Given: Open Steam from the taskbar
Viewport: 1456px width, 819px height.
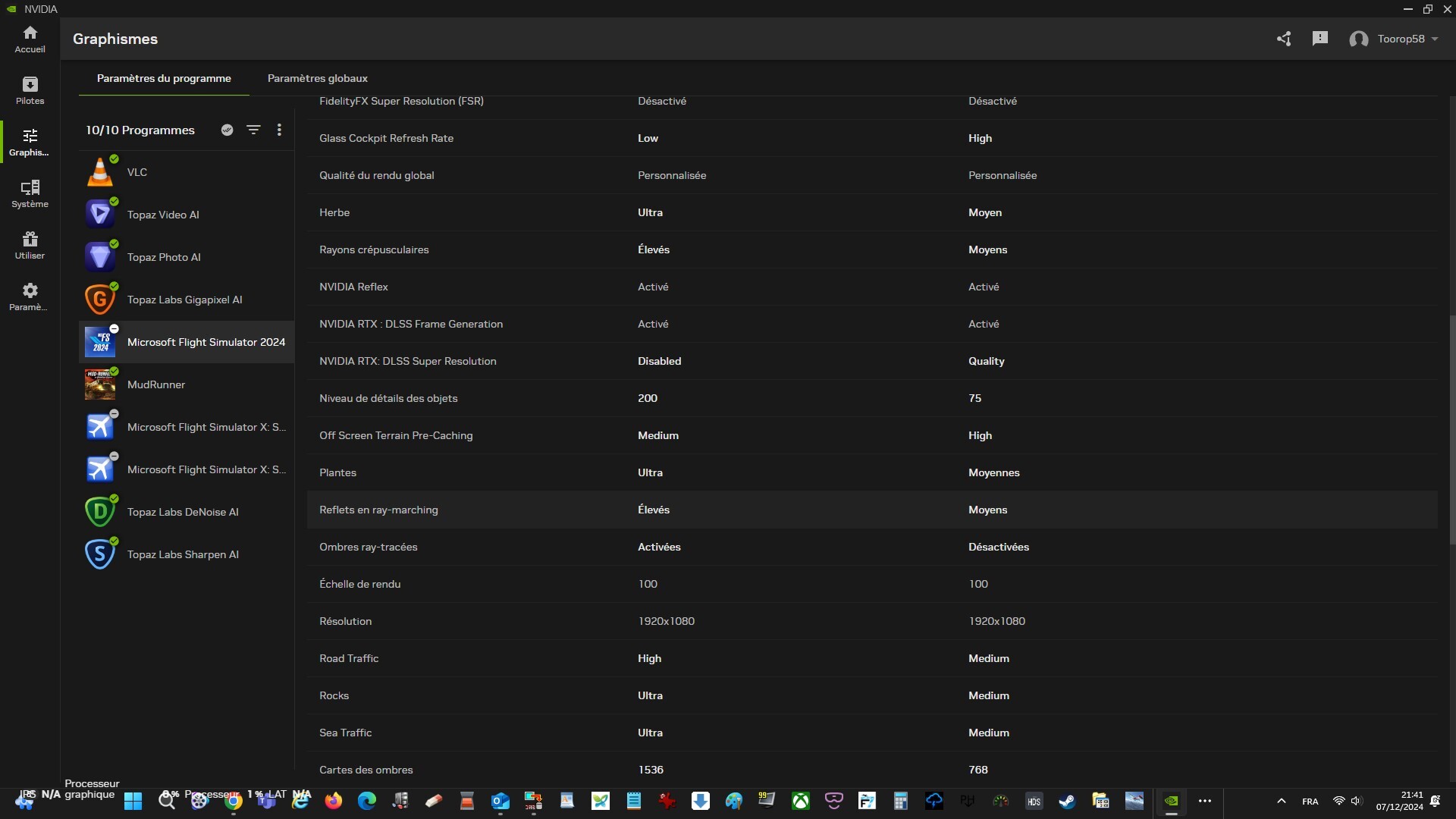Looking at the screenshot, I should click(x=1067, y=801).
